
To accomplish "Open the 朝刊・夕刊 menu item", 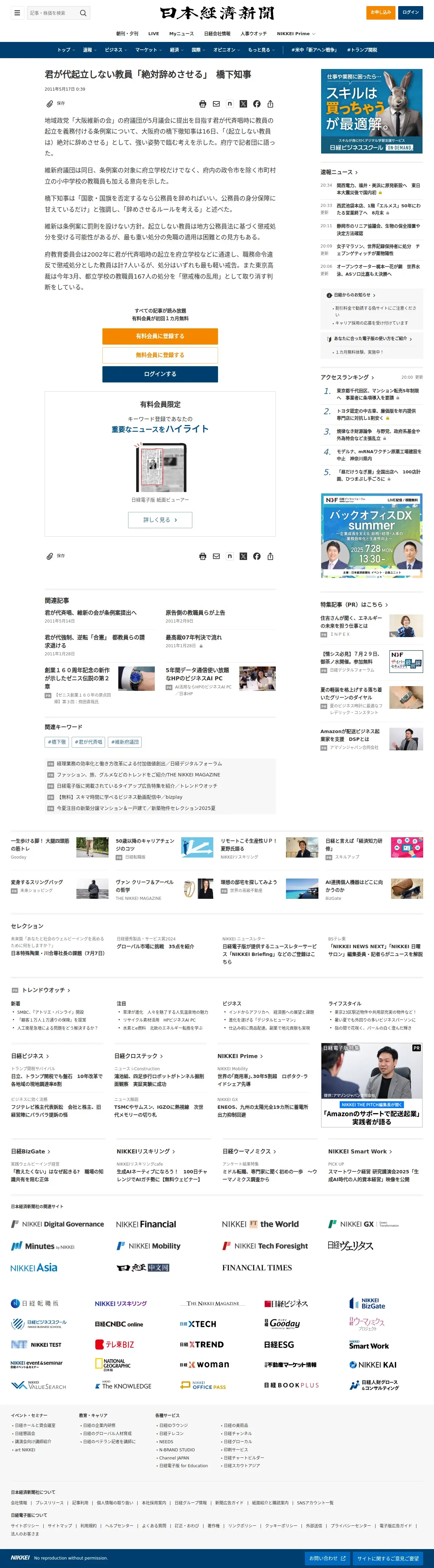I will pyautogui.click(x=127, y=33).
